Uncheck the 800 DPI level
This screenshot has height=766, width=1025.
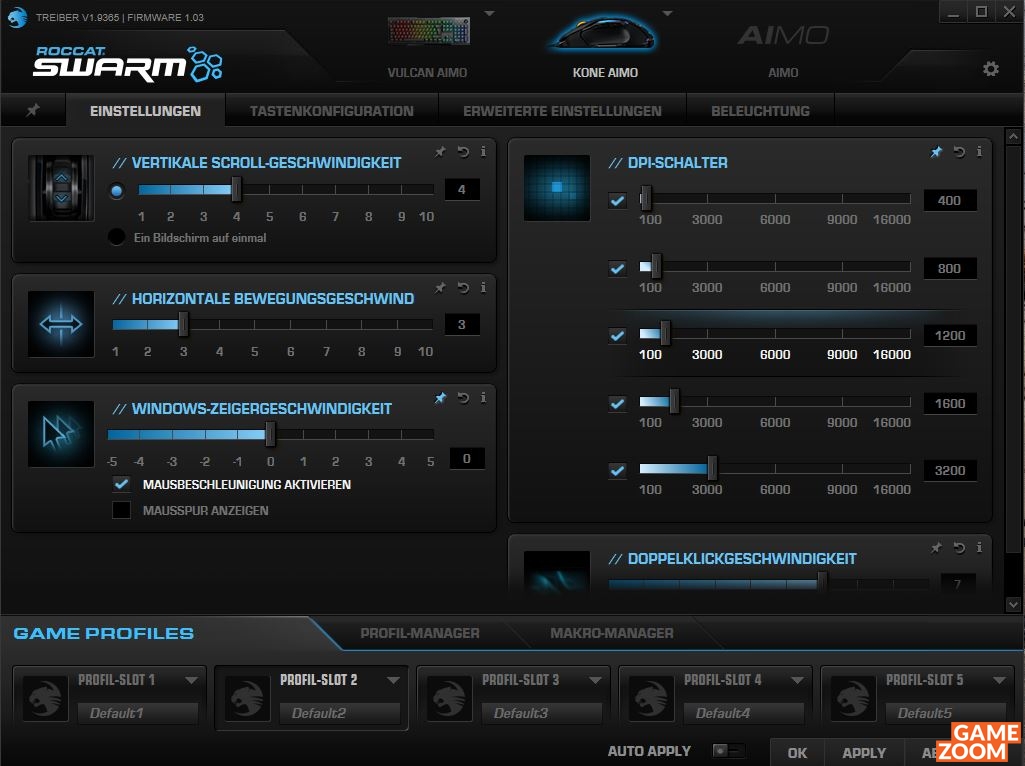point(617,268)
